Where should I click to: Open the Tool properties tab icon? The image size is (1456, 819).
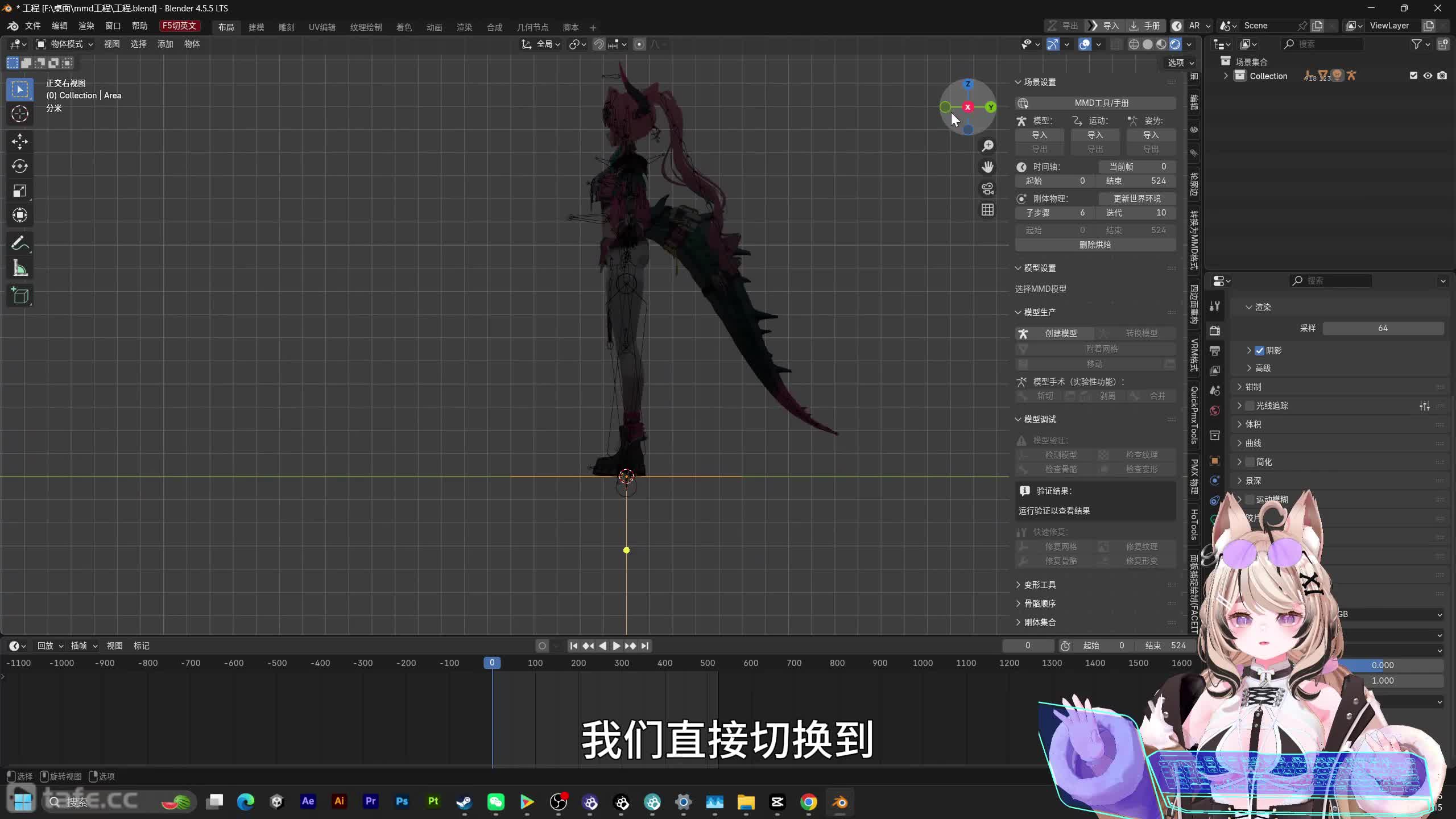coord(1215,306)
